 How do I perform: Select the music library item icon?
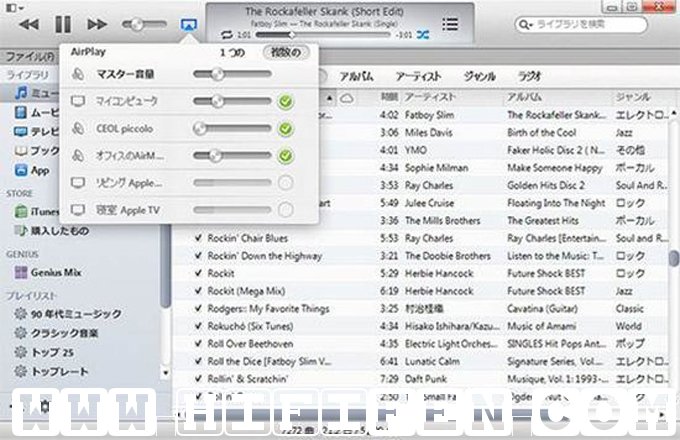click(21, 92)
